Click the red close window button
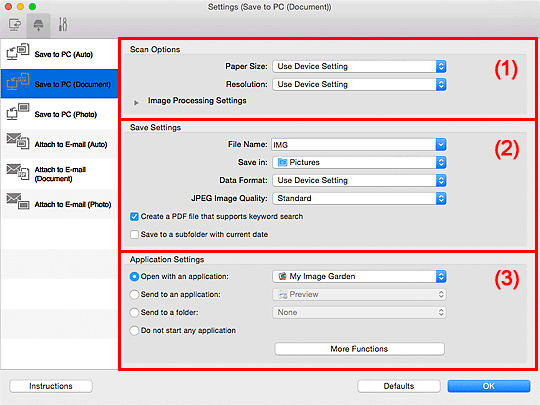 9,7
